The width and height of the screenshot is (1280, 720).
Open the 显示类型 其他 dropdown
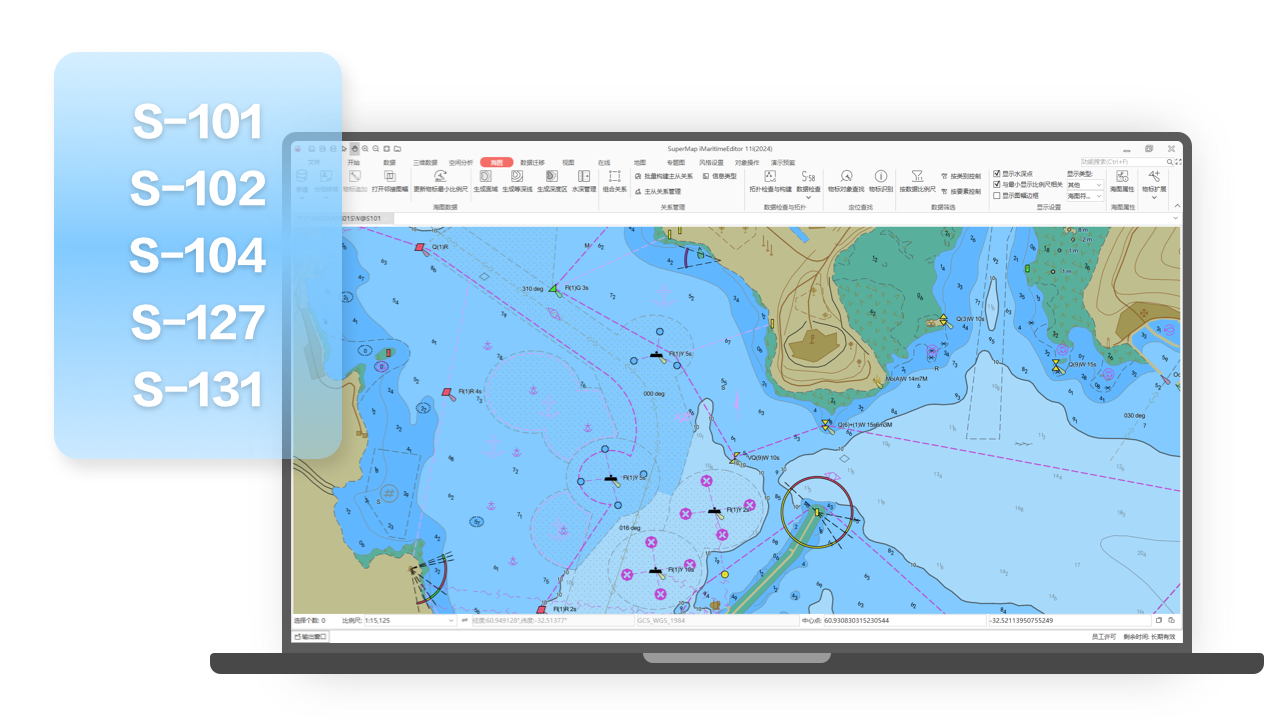1085,185
